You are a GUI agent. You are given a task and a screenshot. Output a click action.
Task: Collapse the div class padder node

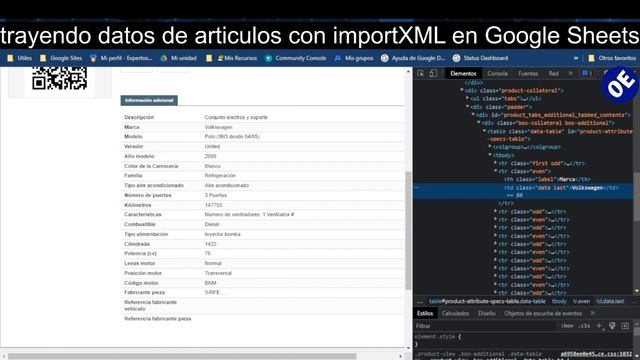pyautogui.click(x=467, y=107)
